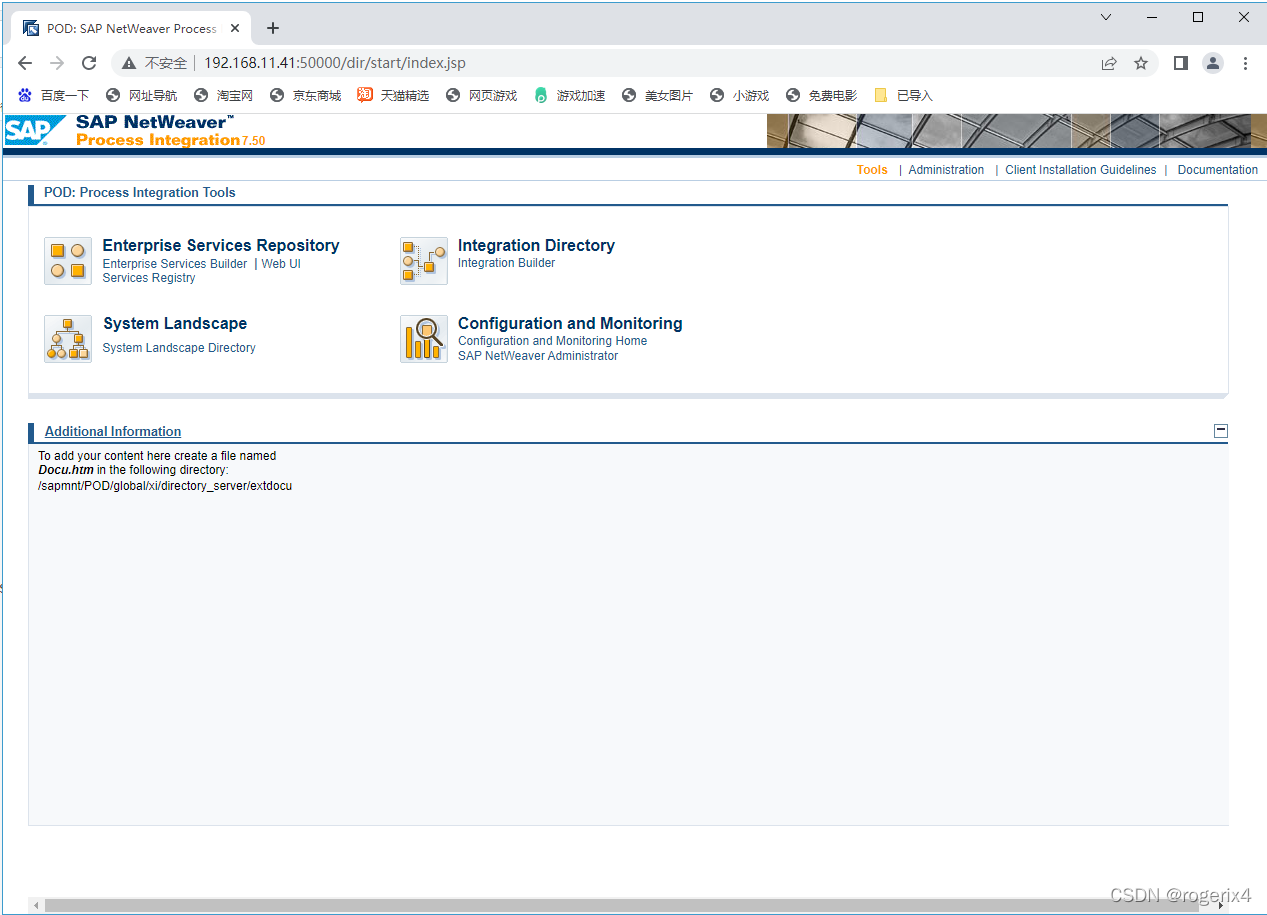Open 百度一下 bookmark

point(54,95)
